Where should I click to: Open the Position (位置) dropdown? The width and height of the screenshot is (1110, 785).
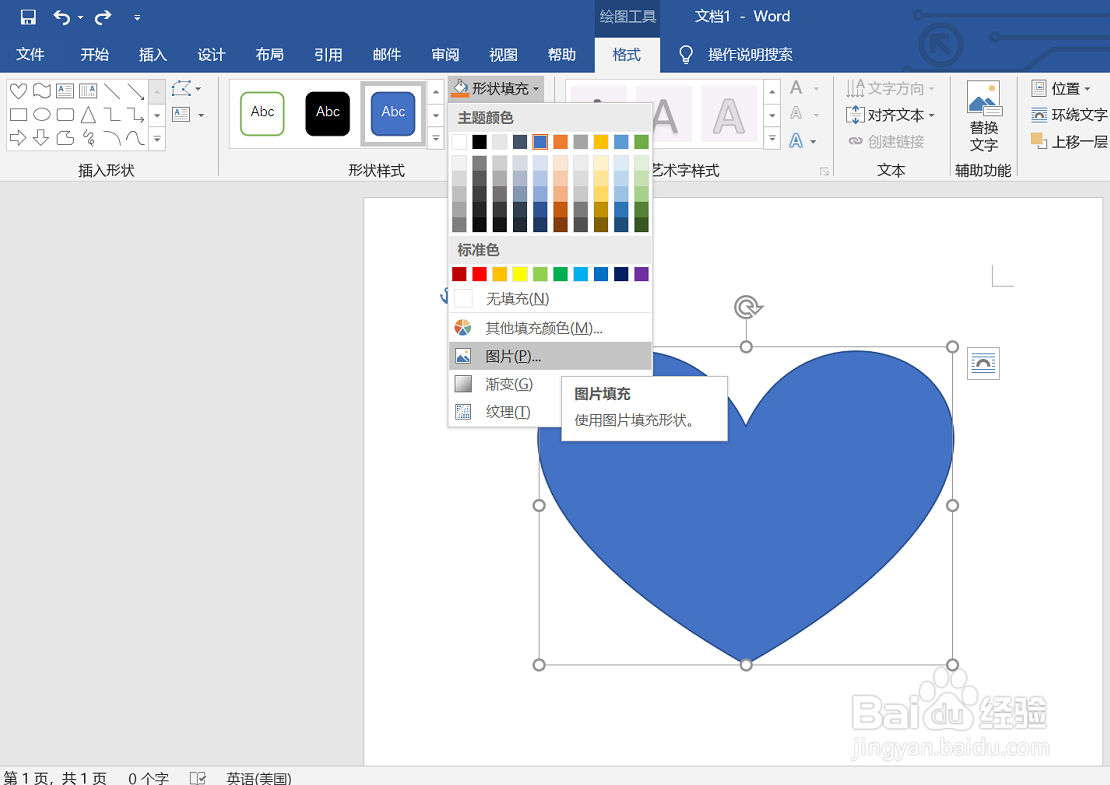pyautogui.click(x=1060, y=88)
